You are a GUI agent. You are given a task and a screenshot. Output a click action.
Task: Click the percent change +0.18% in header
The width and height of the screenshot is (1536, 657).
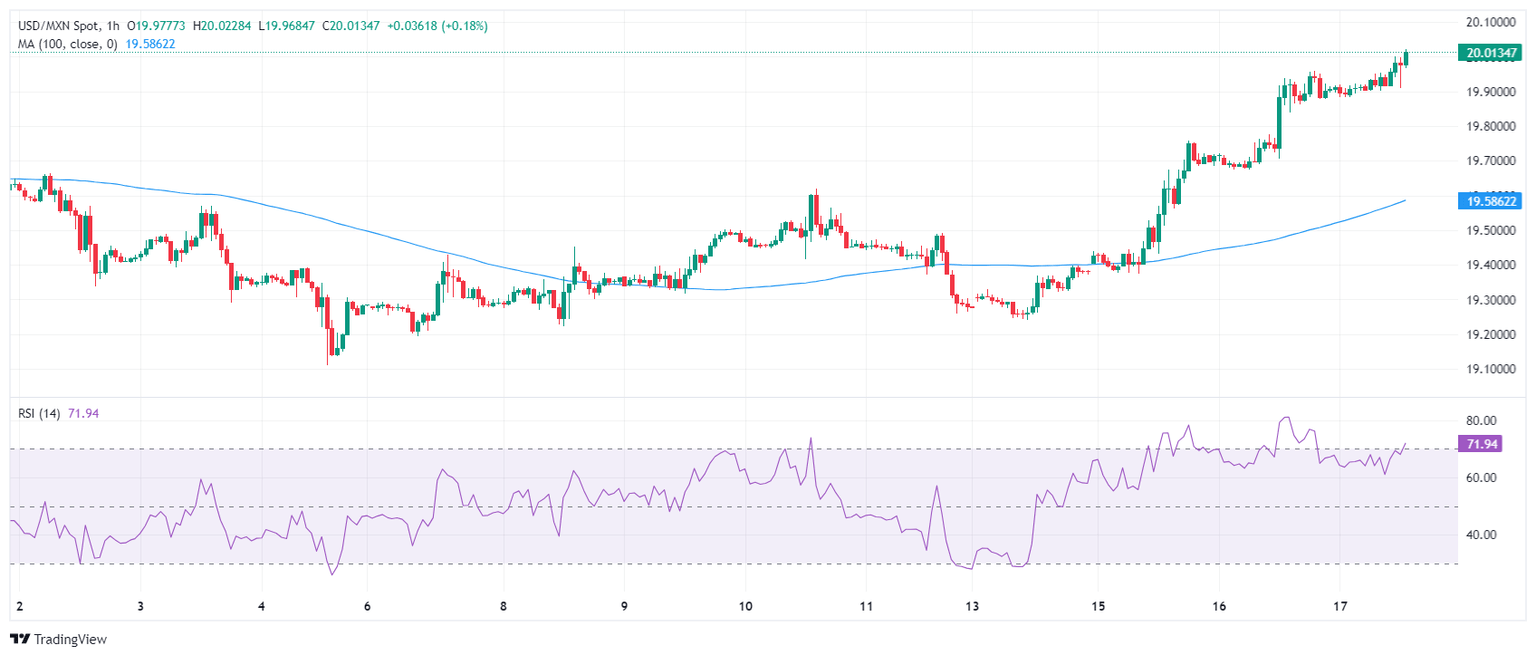coord(462,26)
